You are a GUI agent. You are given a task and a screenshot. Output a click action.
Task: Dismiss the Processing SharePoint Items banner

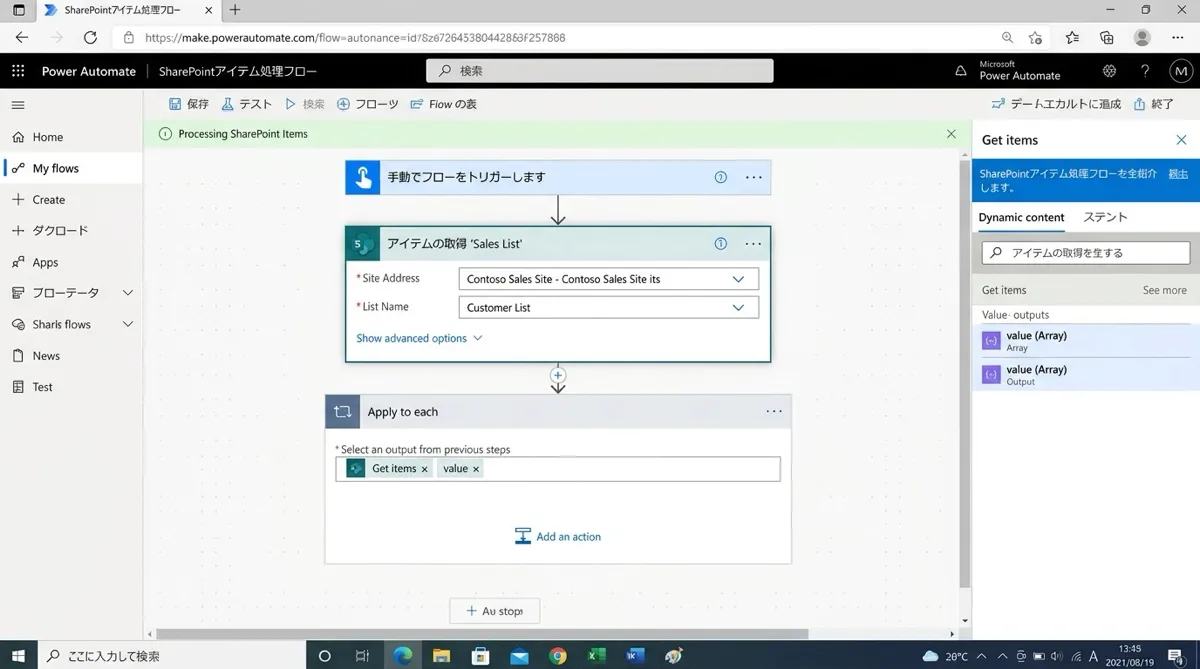[x=951, y=133]
